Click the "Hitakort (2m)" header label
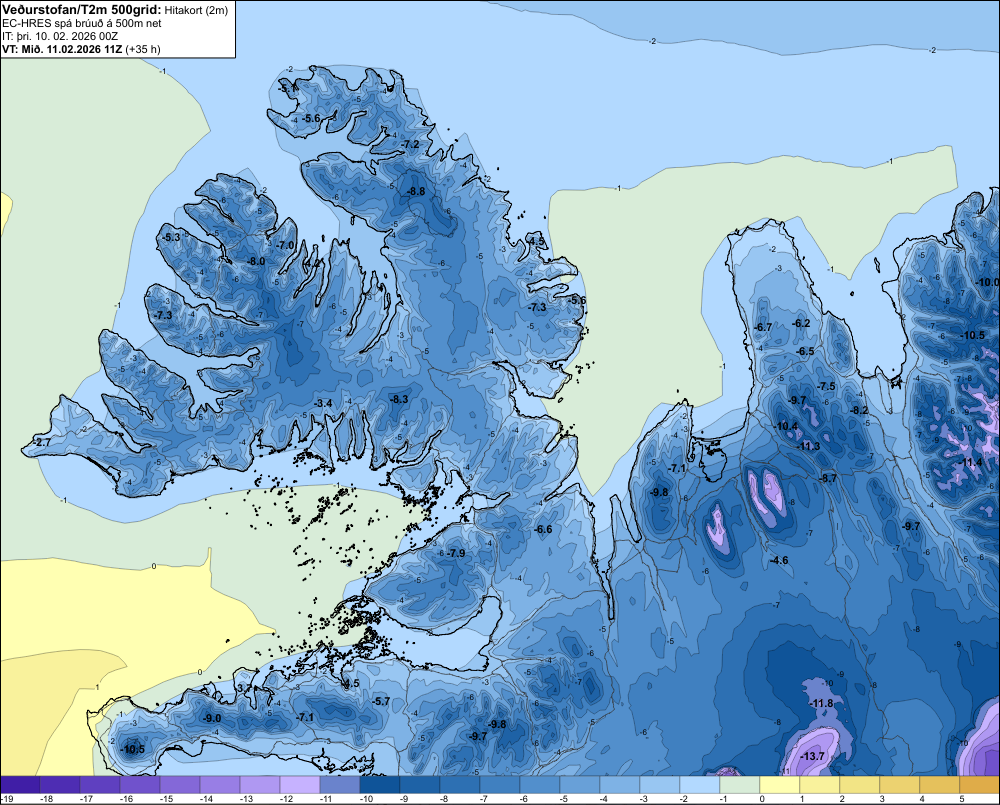Viewport: 1000px width, 805px height. [196, 10]
